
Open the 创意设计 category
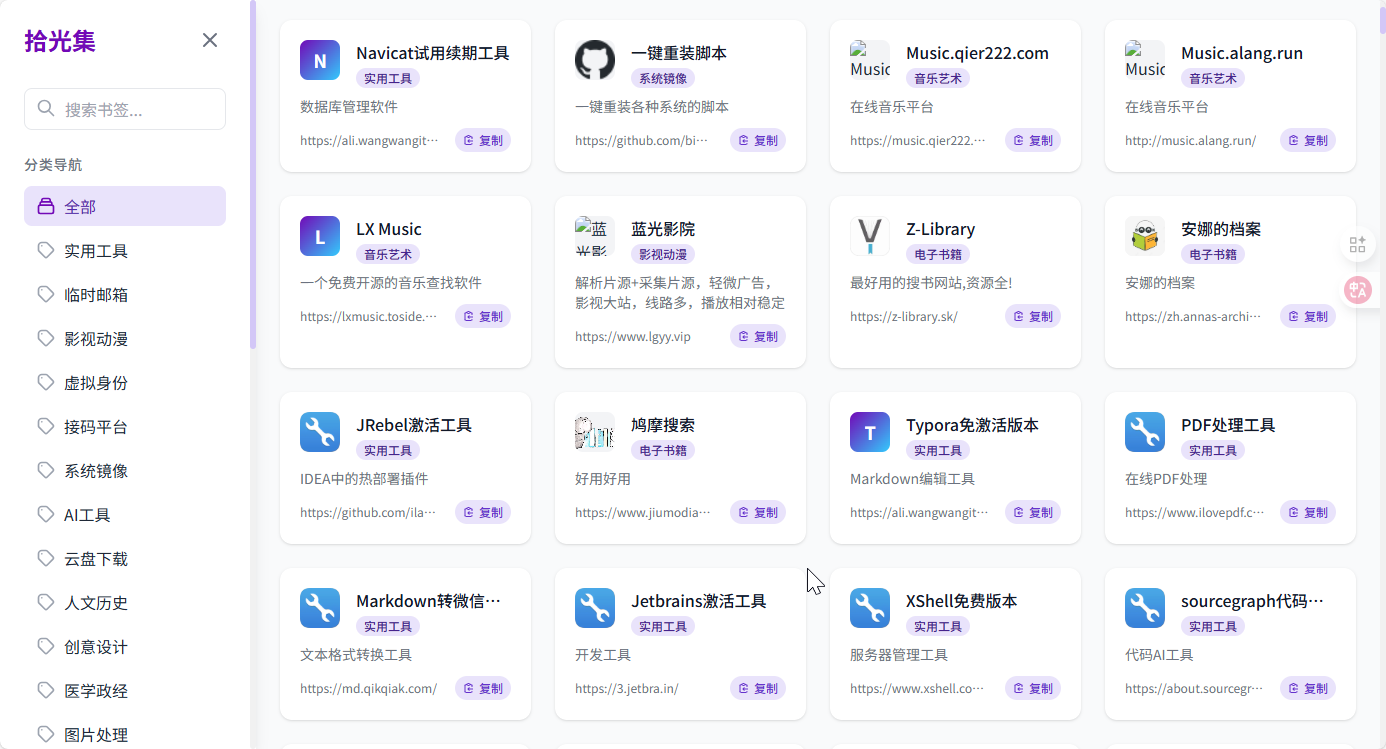(125, 646)
